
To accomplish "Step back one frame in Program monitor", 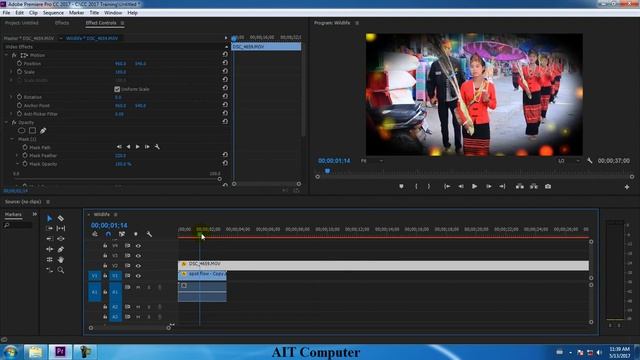I will 461,187.
